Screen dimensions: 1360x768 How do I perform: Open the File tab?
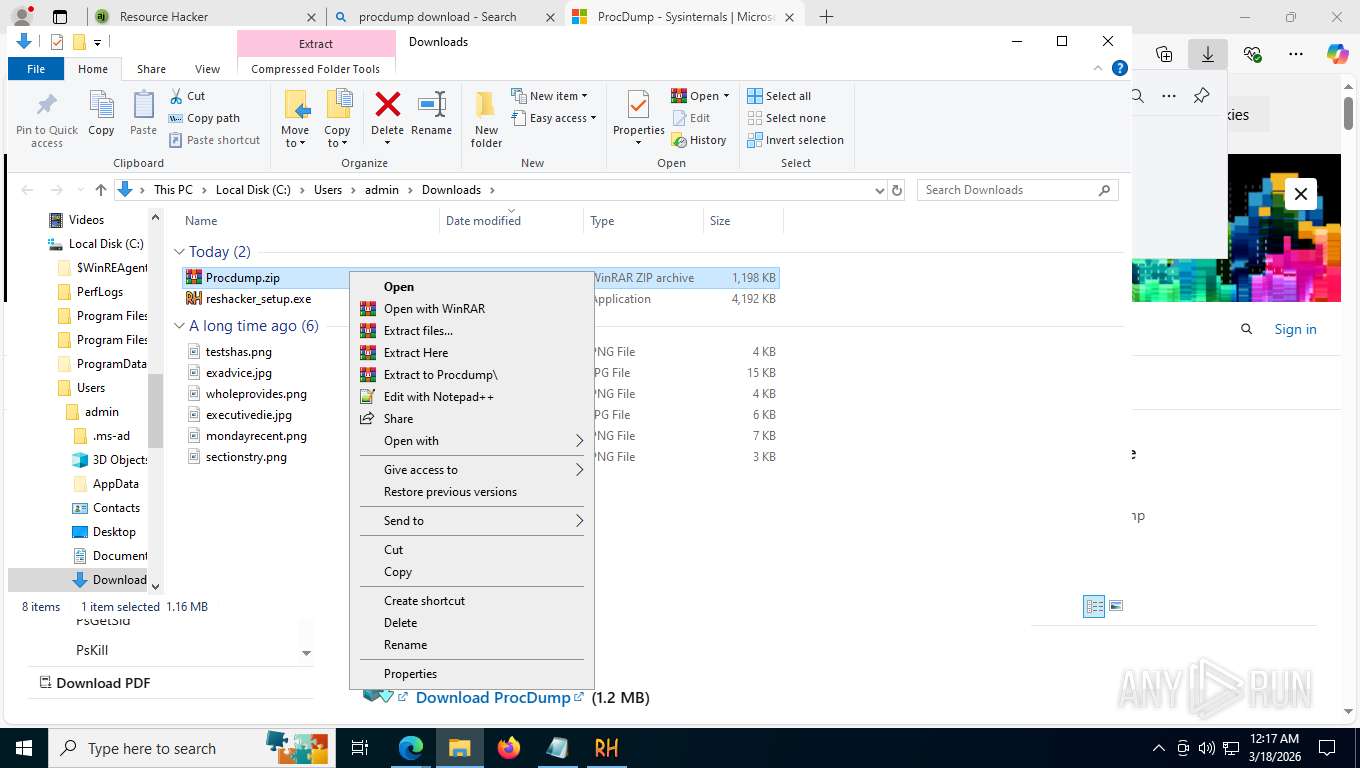coord(36,69)
